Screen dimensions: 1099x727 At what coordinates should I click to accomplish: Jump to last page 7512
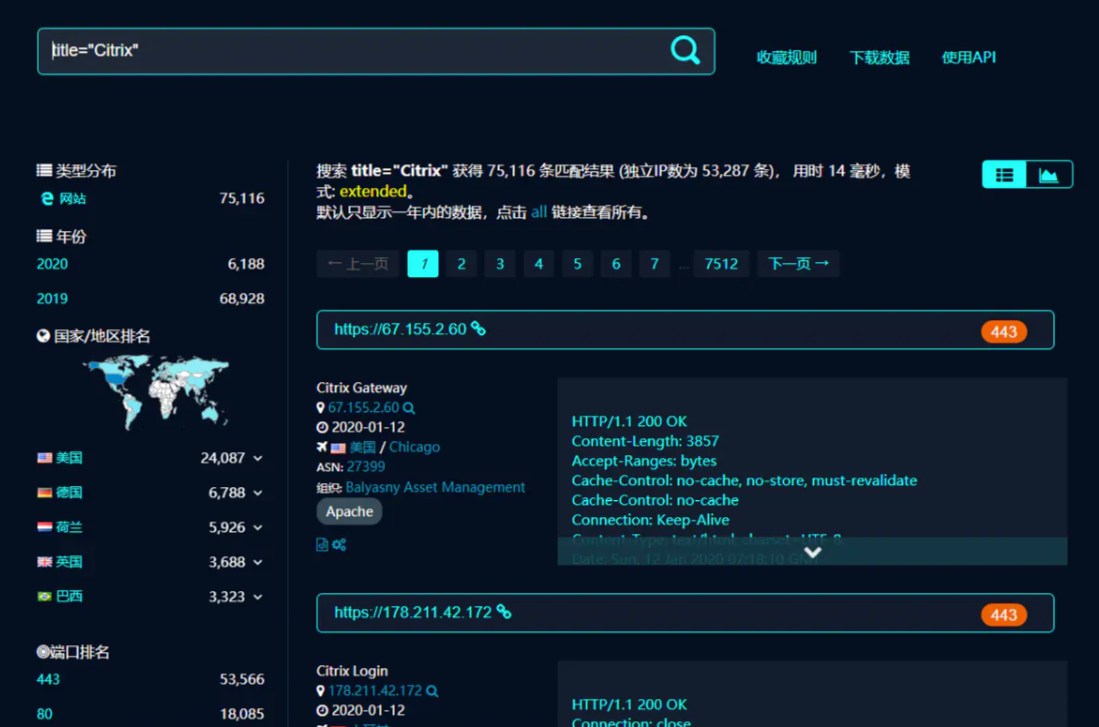point(721,264)
